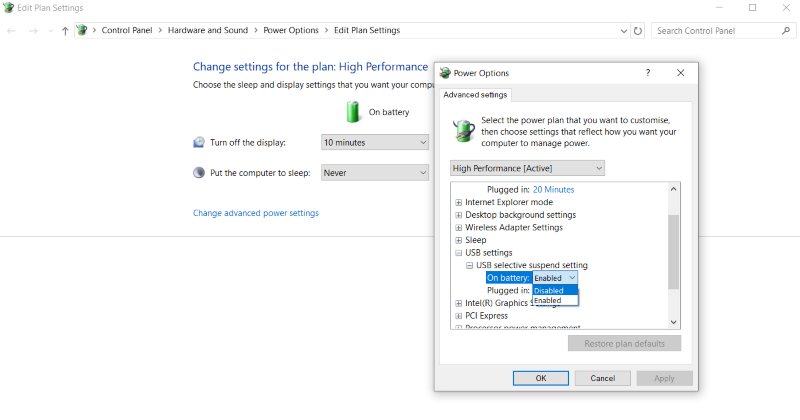The image size is (800, 420).
Task: Expand Wireless Adapter Settings
Action: [459, 228]
